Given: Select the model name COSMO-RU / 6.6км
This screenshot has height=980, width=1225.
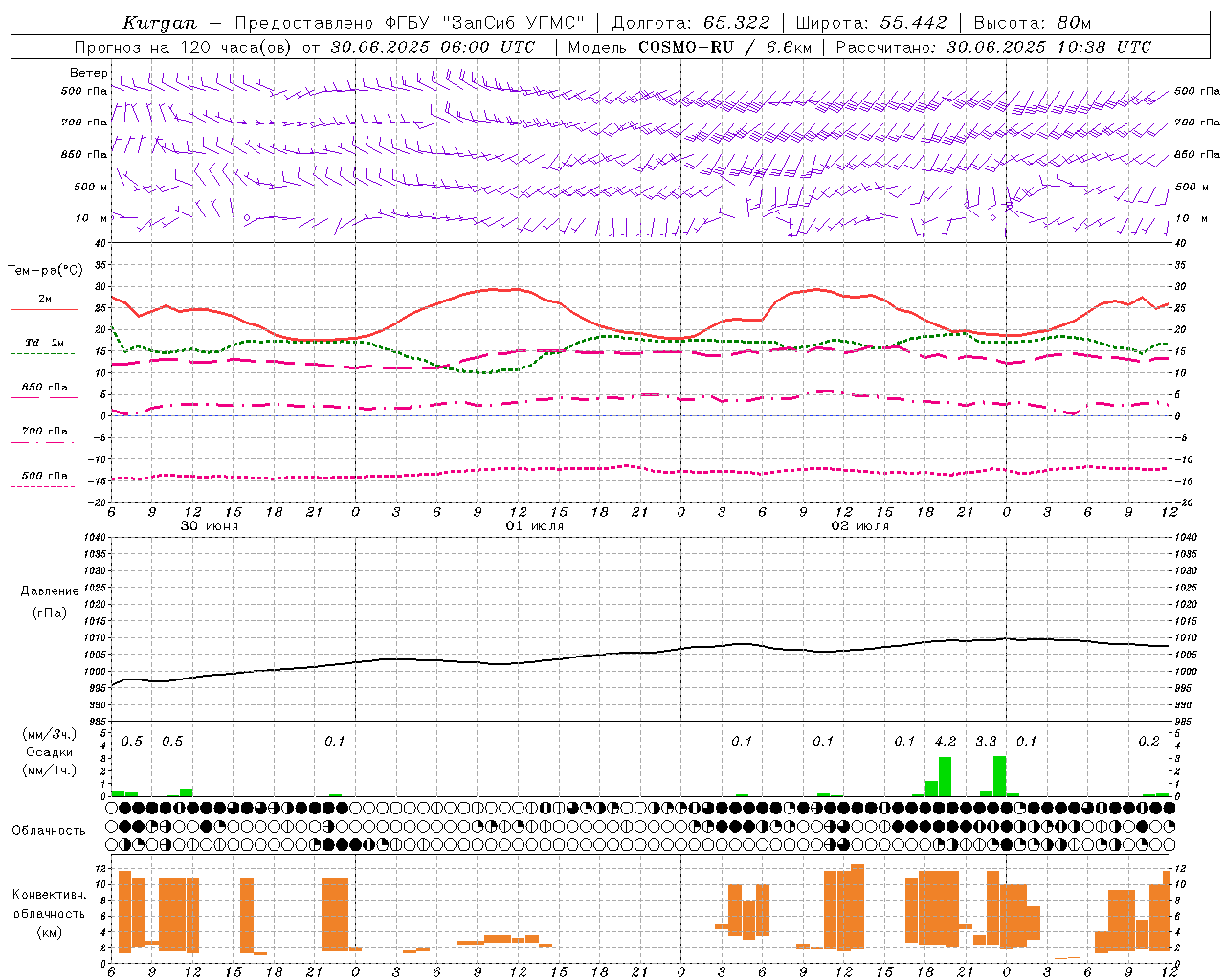Looking at the screenshot, I should tap(725, 47).
